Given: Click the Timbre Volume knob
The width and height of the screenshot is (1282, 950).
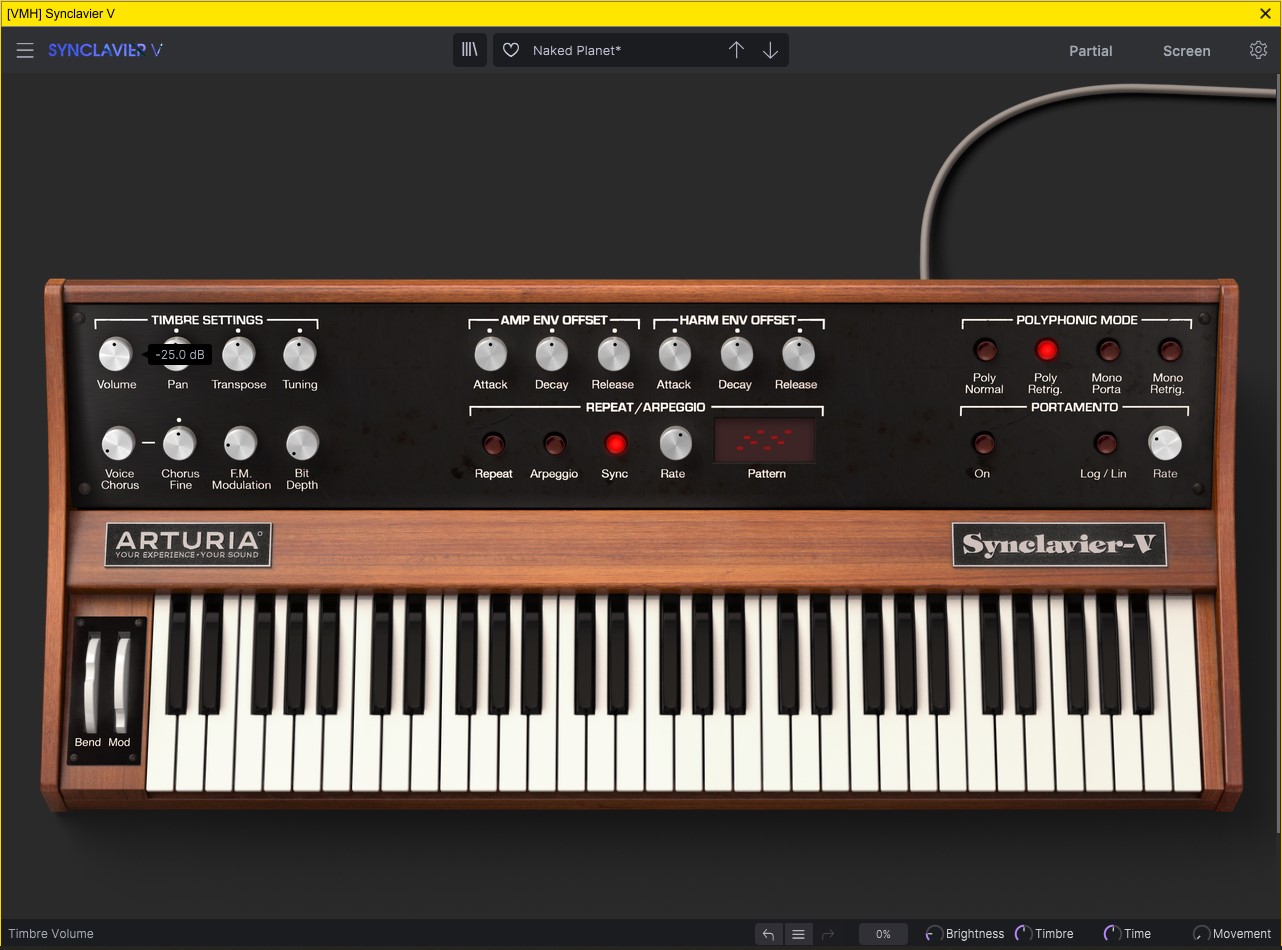Looking at the screenshot, I should point(115,354).
